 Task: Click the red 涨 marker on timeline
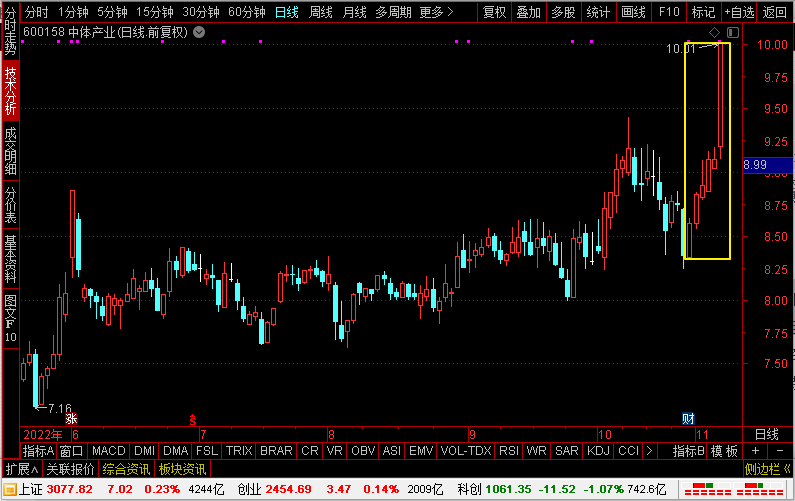pos(71,418)
